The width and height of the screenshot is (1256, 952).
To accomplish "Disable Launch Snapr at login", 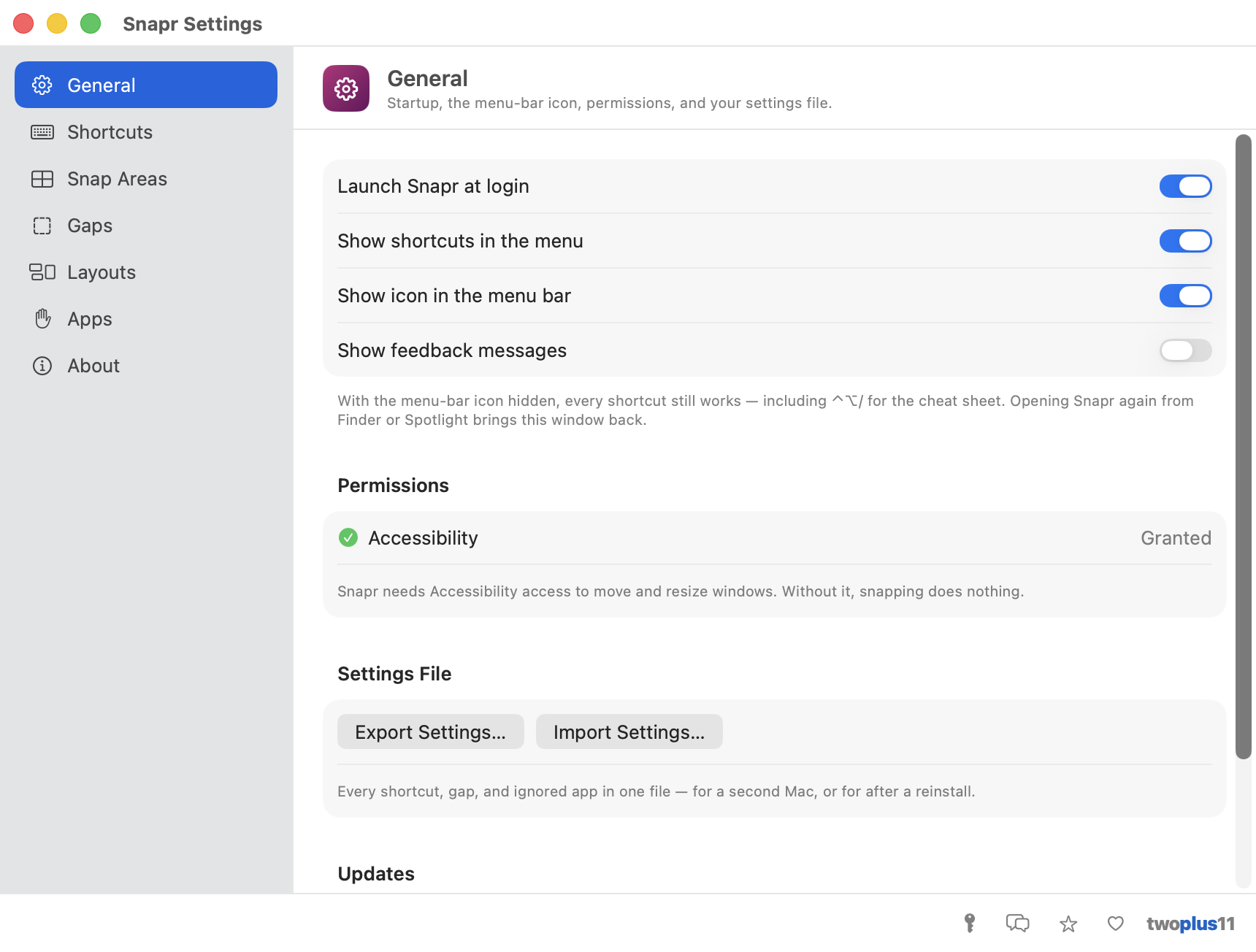I will (x=1186, y=186).
